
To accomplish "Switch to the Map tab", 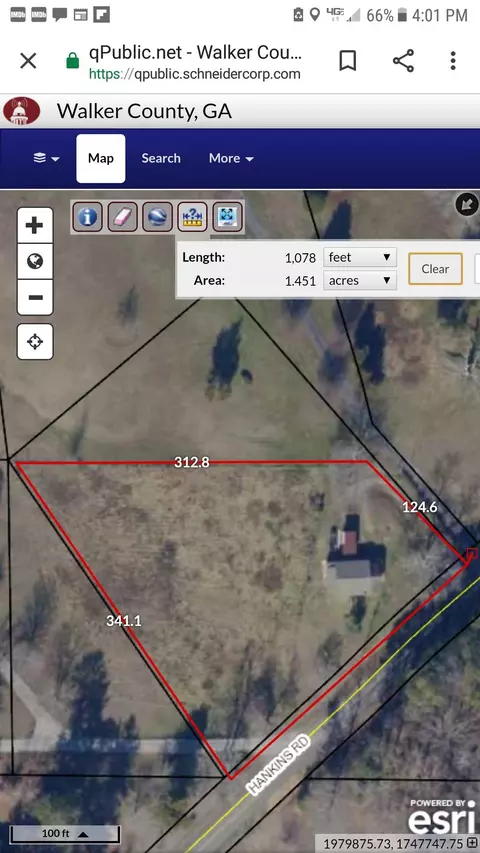I will coord(101,158).
